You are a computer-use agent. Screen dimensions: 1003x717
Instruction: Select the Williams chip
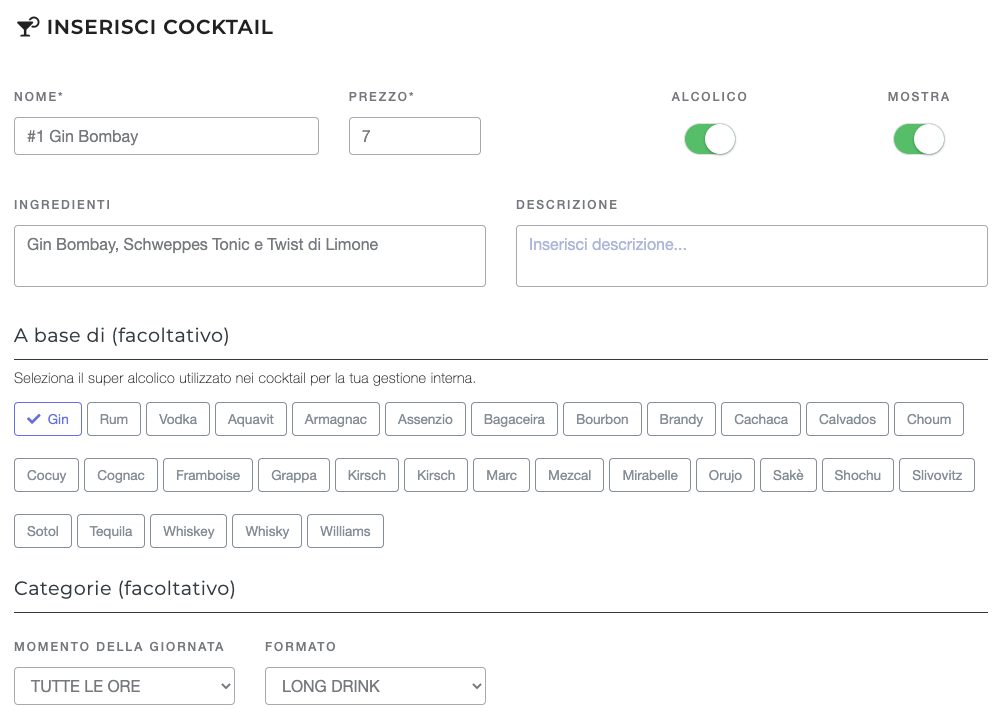[345, 531]
